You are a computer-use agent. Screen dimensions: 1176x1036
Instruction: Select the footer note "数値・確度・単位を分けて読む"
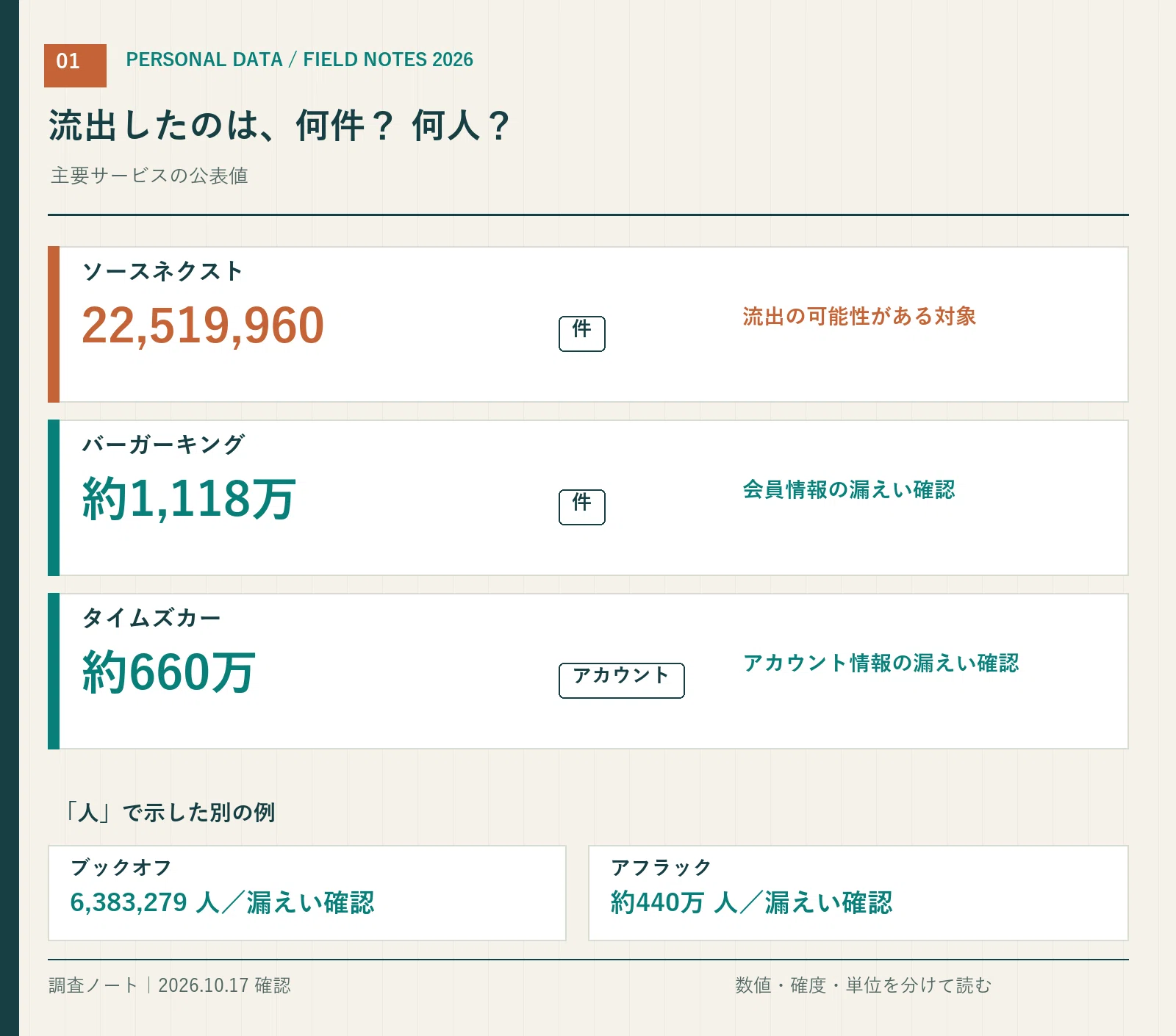point(864,985)
